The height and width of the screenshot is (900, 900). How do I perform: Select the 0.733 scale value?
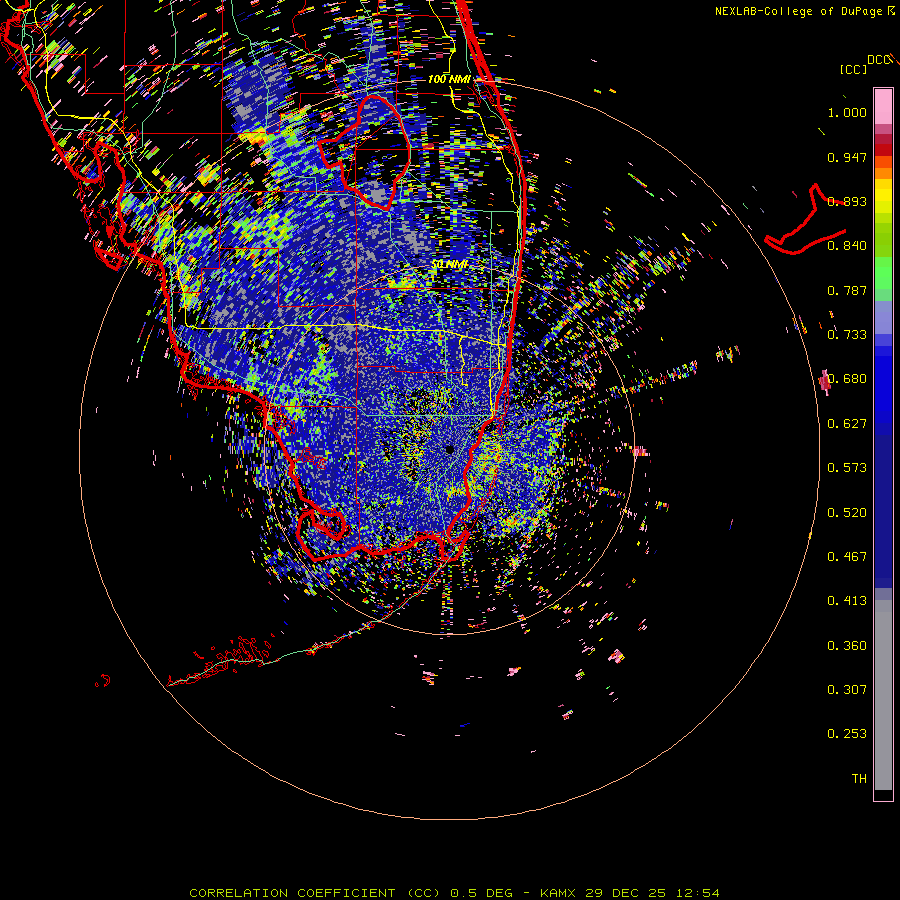click(x=847, y=335)
